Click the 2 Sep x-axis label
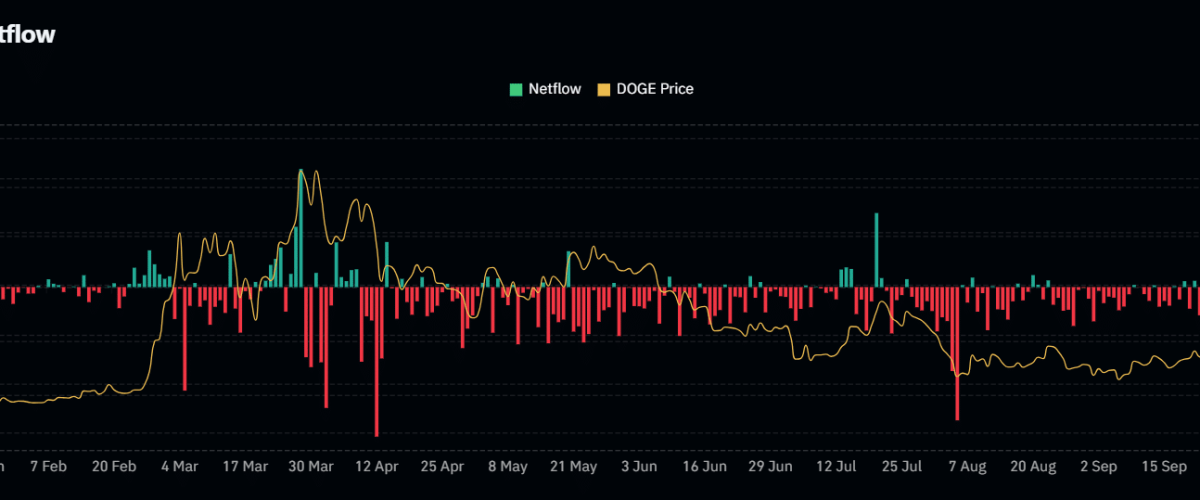 (x=1099, y=467)
